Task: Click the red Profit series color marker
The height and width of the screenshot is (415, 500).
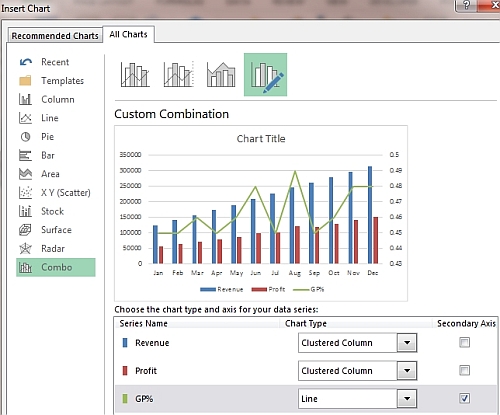Action: tap(125, 371)
